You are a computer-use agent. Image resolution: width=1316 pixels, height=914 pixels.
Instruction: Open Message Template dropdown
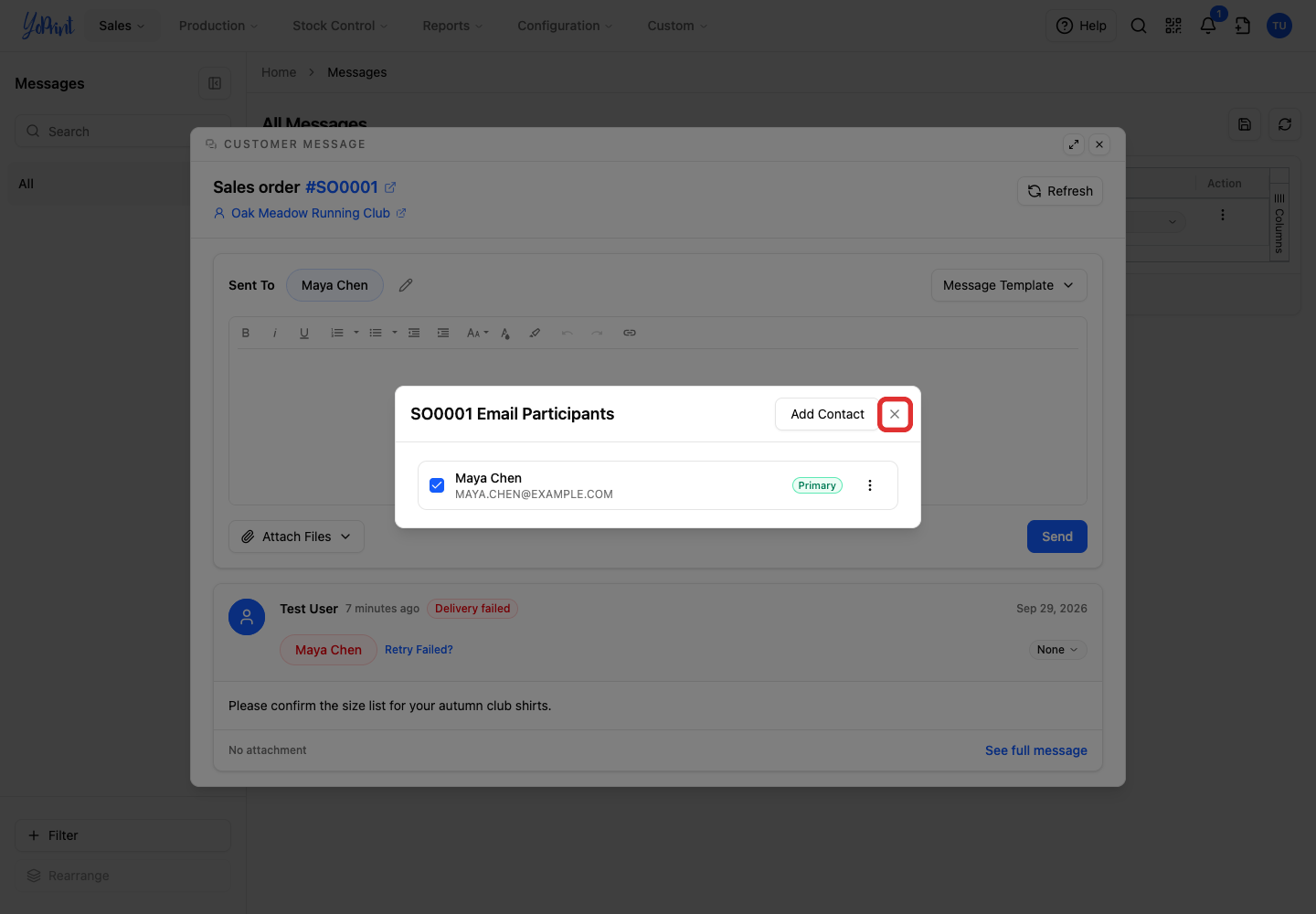coord(1009,285)
